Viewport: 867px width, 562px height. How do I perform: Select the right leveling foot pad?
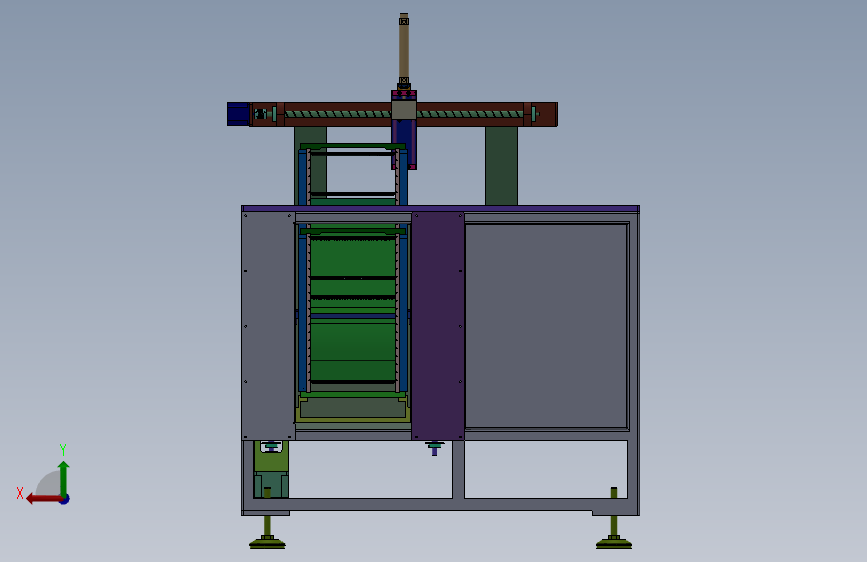pos(614,543)
